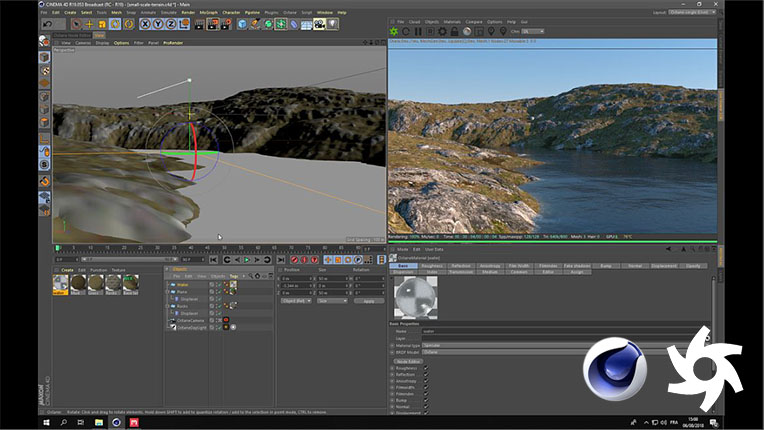764x430 pixels.
Task: Uncheck the Roughness checkbox
Action: click(x=425, y=366)
